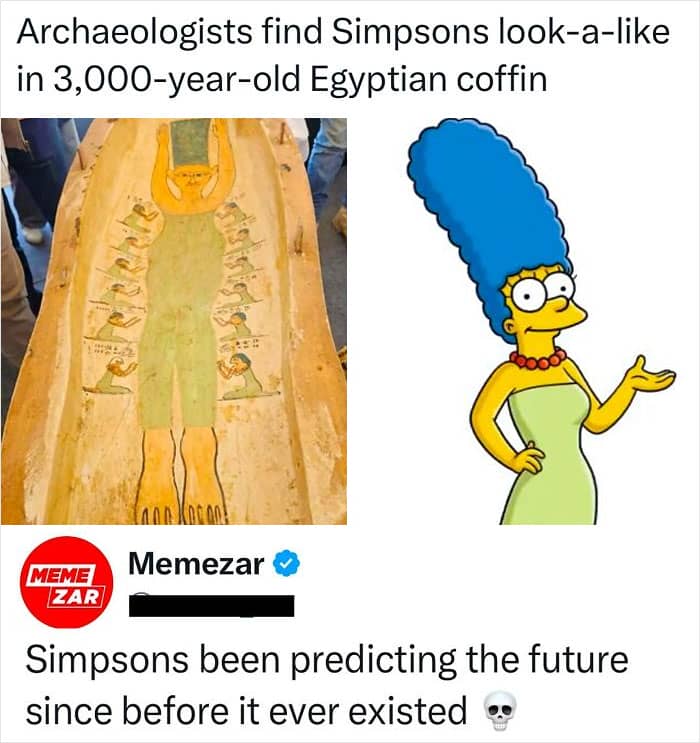Screen dimensions: 700x743
Task: Click the skull emoji in the tweet
Action: 500,712
